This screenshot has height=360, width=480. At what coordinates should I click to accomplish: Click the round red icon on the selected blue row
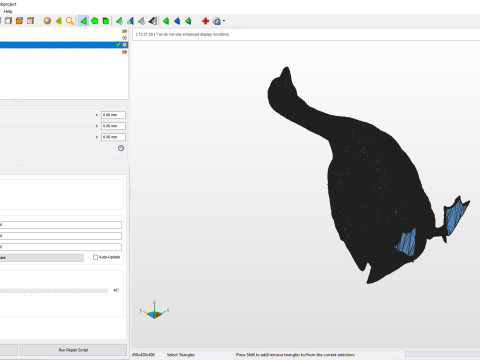(x=124, y=45)
